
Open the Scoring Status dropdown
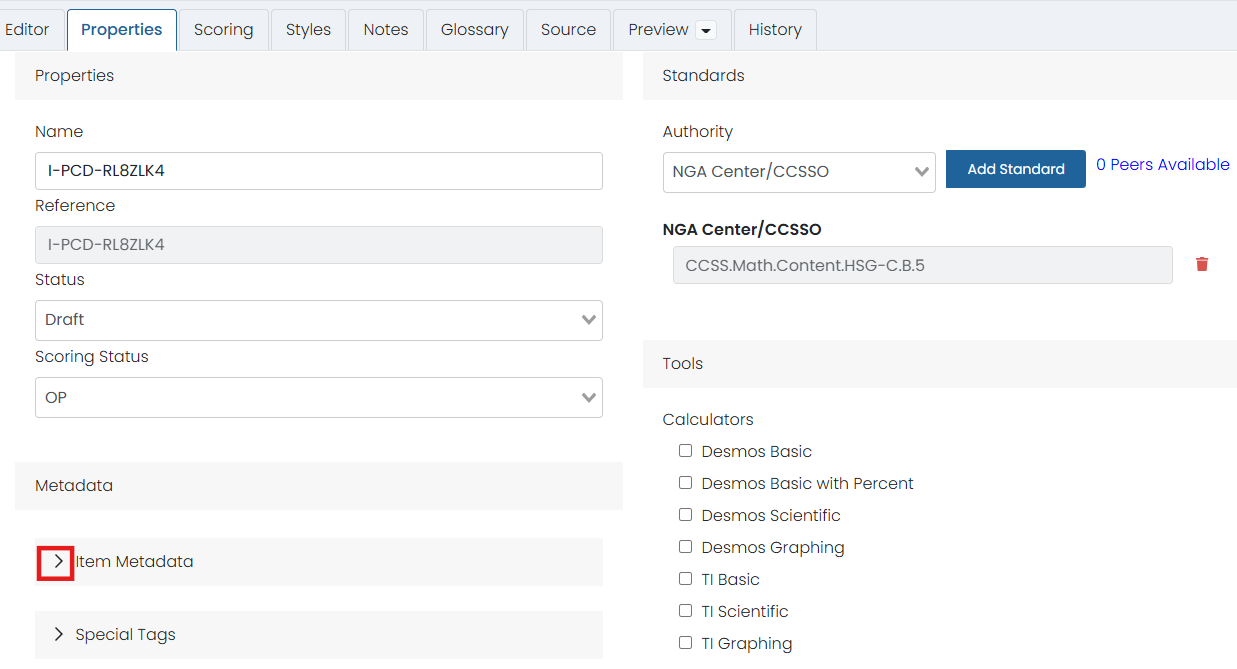318,398
